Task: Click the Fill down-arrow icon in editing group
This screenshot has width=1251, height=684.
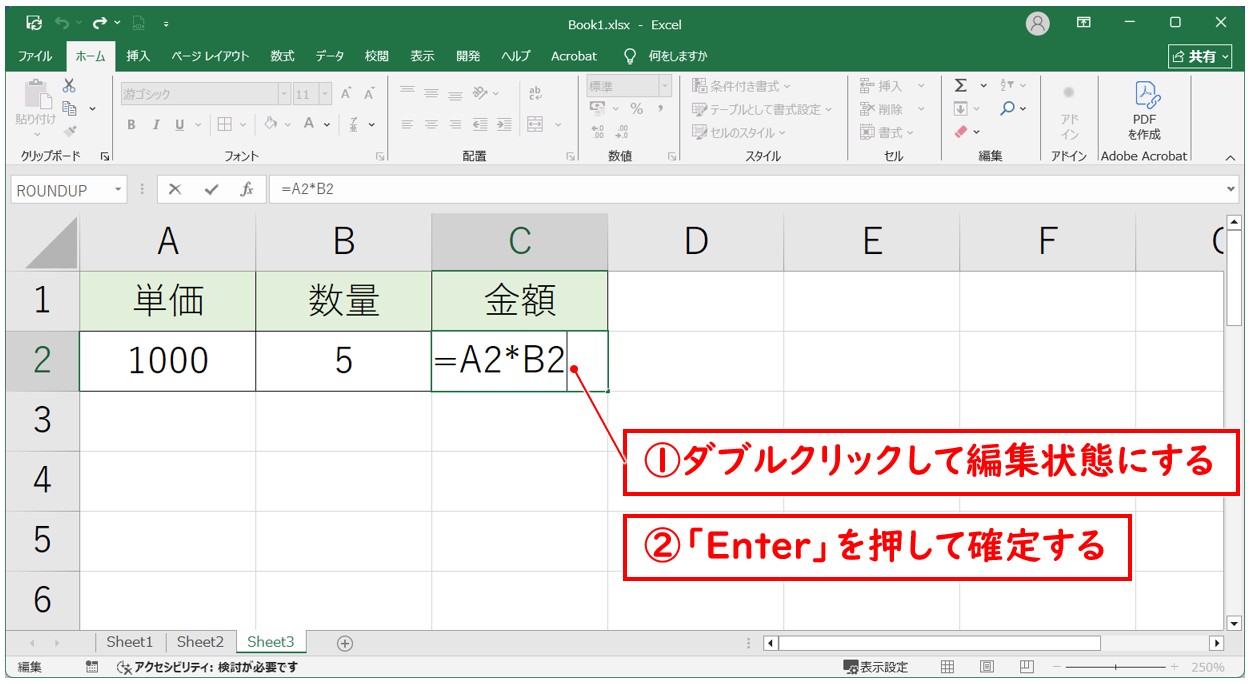Action: pyautogui.click(x=961, y=109)
